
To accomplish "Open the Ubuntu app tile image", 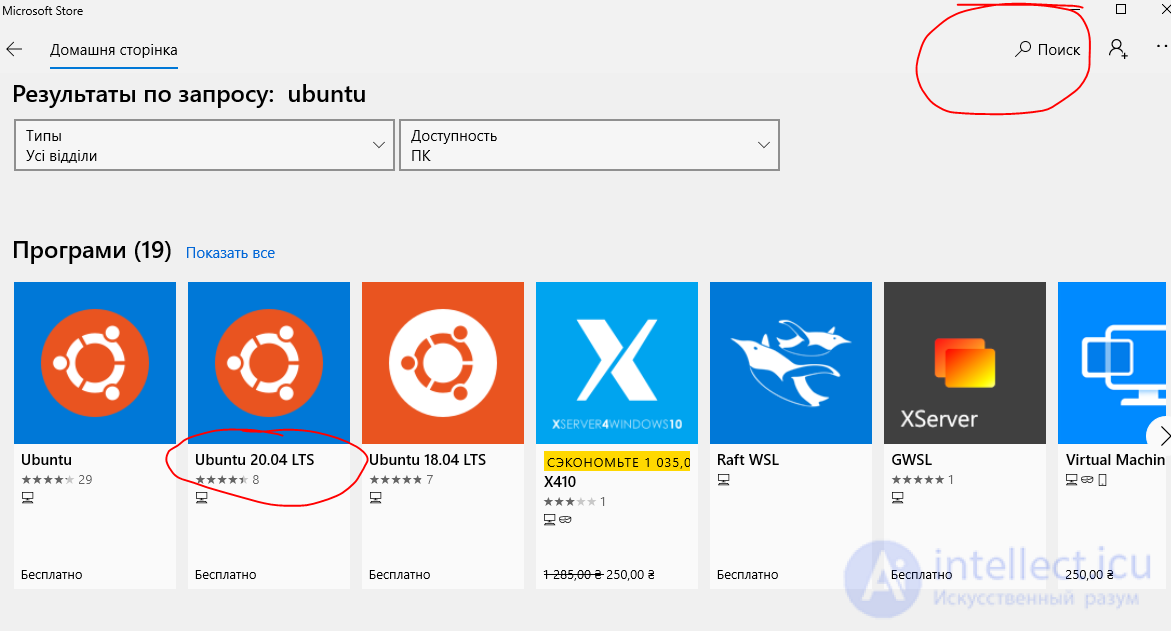I will point(95,363).
